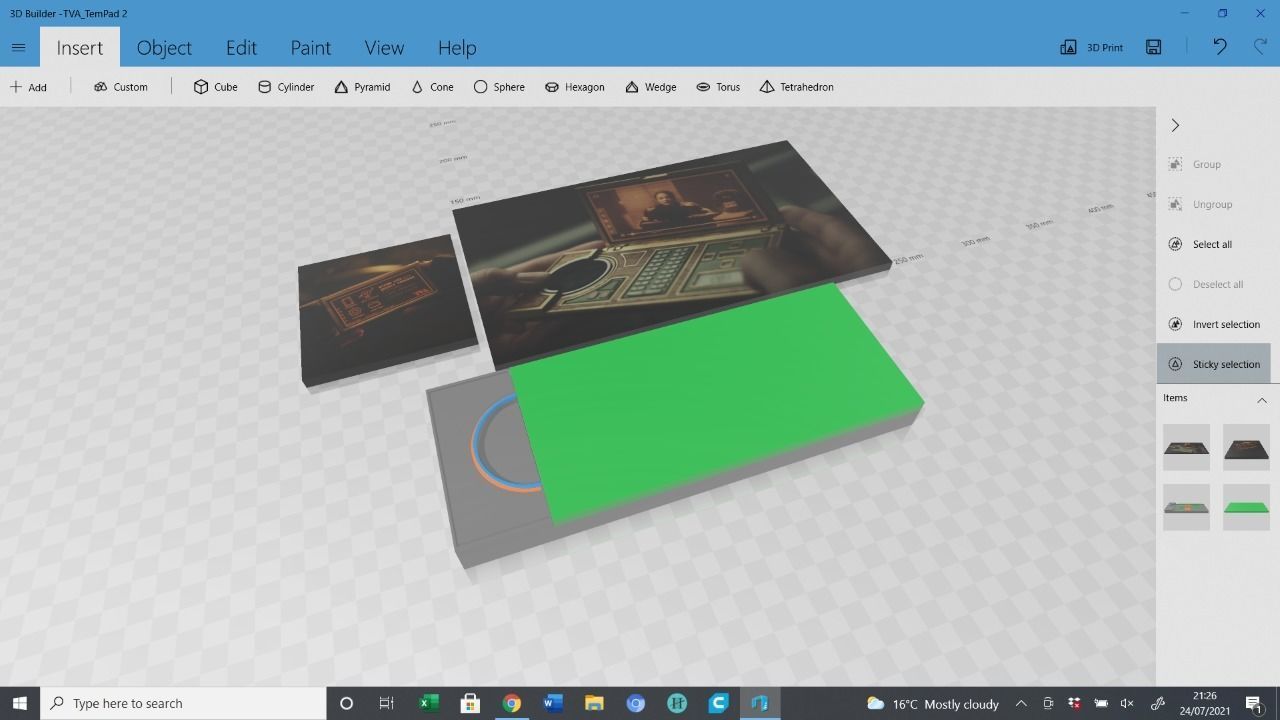Switch to the Paint tab
The image size is (1280, 720).
pos(311,47)
